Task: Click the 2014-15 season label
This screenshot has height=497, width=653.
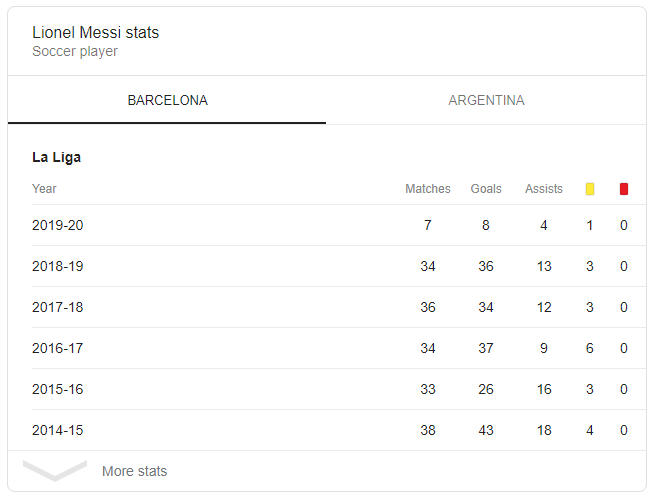Action: click(58, 430)
